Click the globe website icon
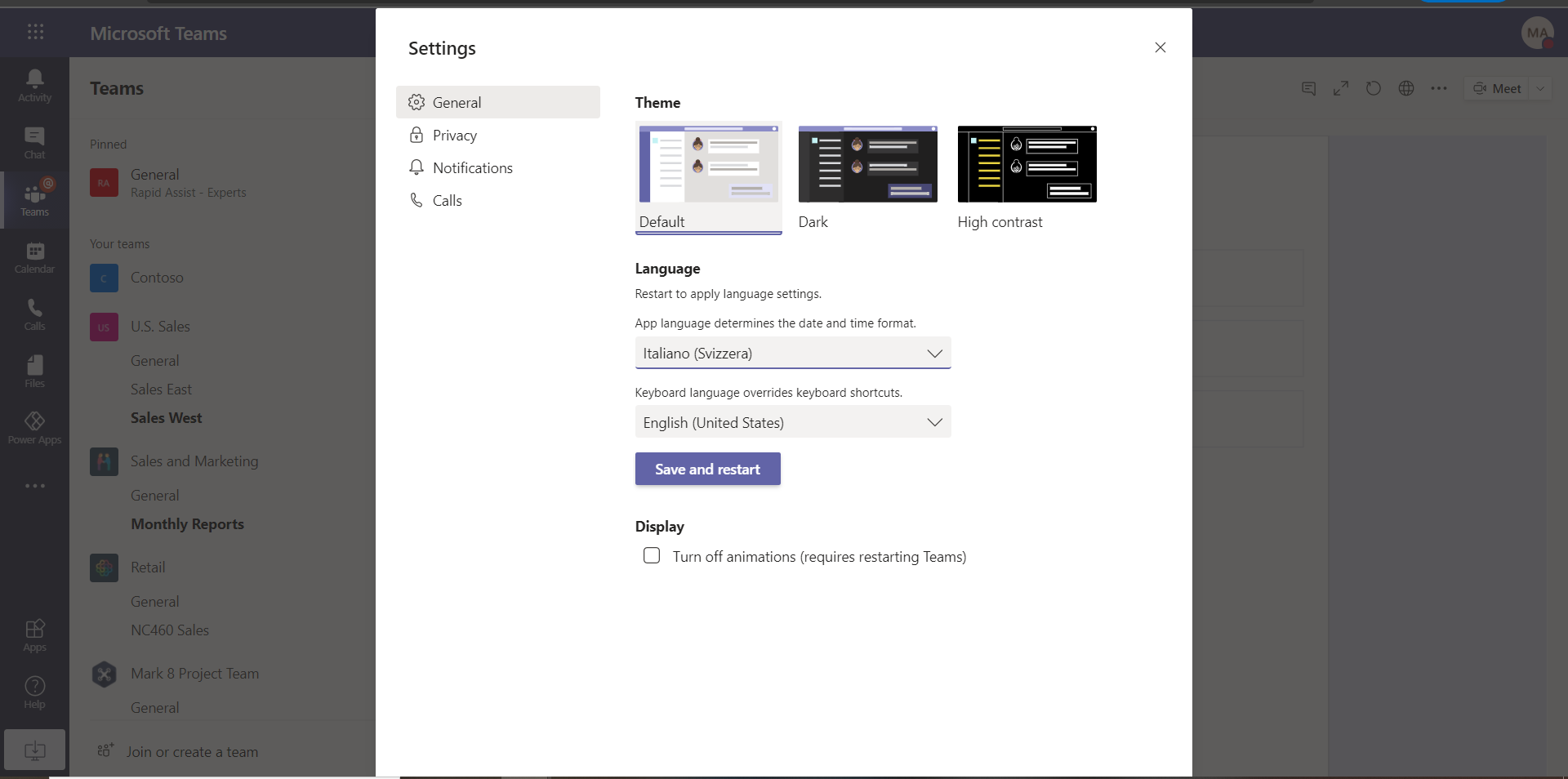The height and width of the screenshot is (779, 1568). click(x=1406, y=88)
